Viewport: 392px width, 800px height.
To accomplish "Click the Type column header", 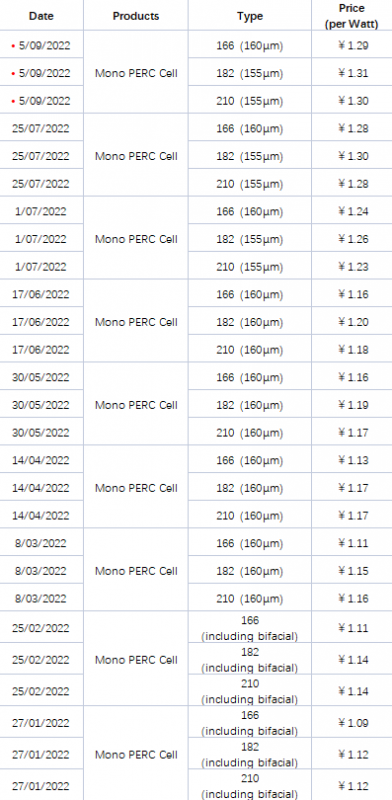I will click(x=250, y=16).
